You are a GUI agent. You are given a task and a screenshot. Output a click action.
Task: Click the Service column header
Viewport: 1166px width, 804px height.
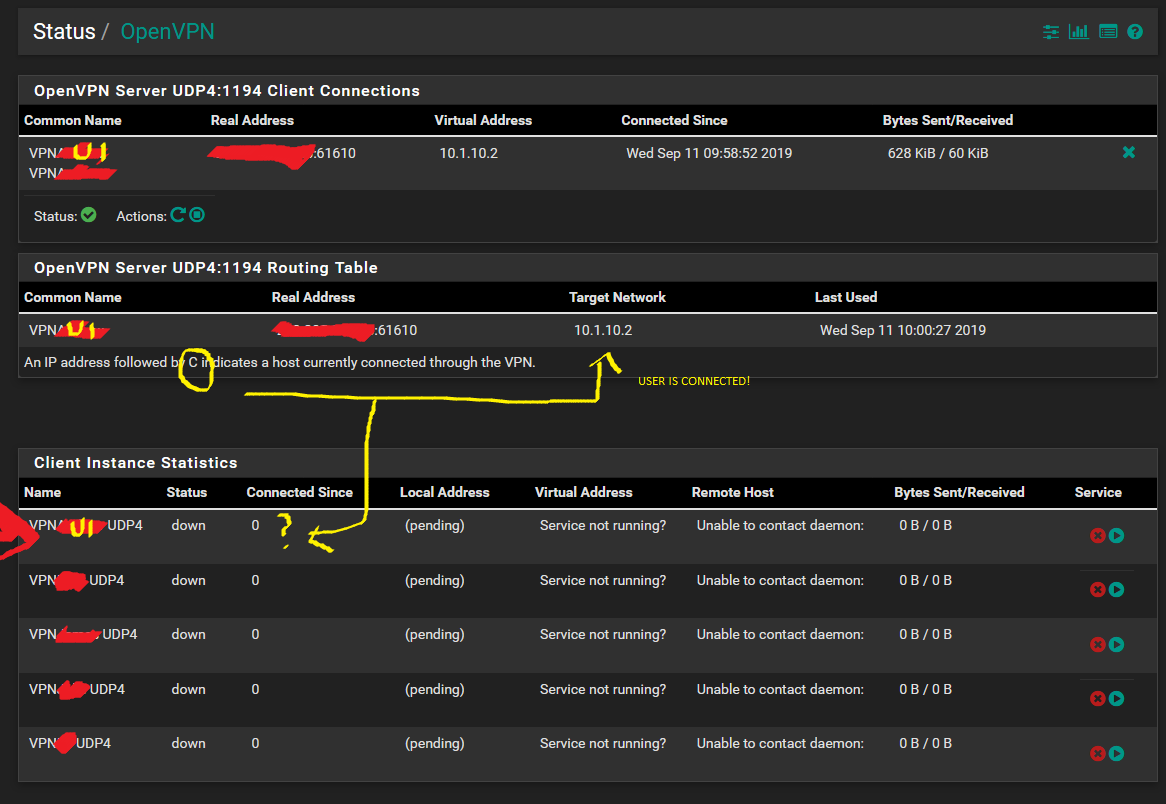click(1098, 492)
